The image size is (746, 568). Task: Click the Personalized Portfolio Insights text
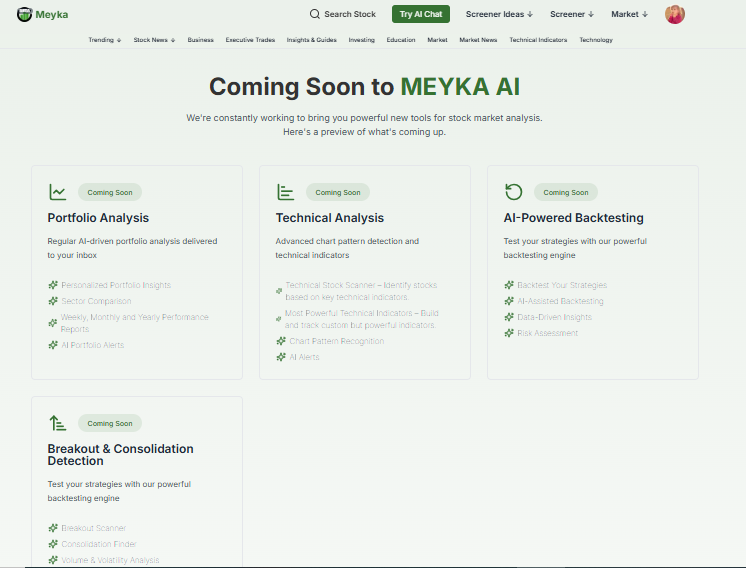tap(116, 285)
